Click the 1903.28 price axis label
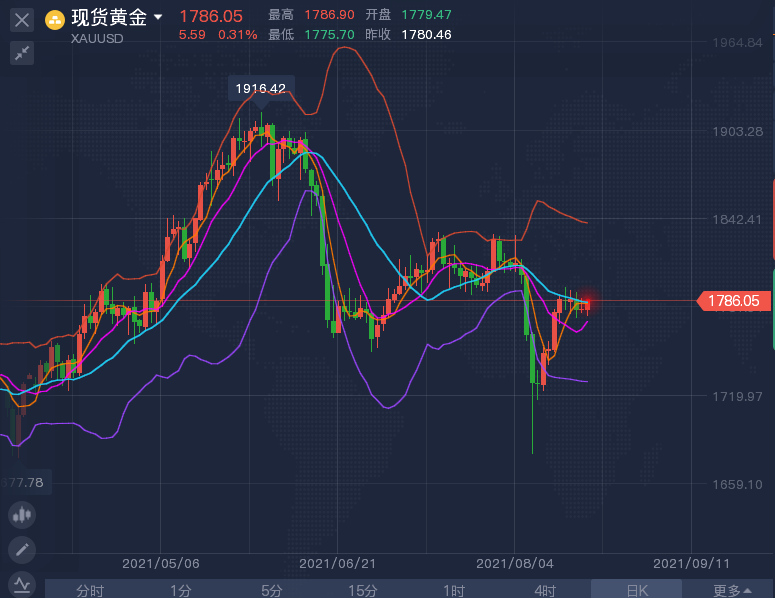Image resolution: width=775 pixels, height=598 pixels. 737,131
